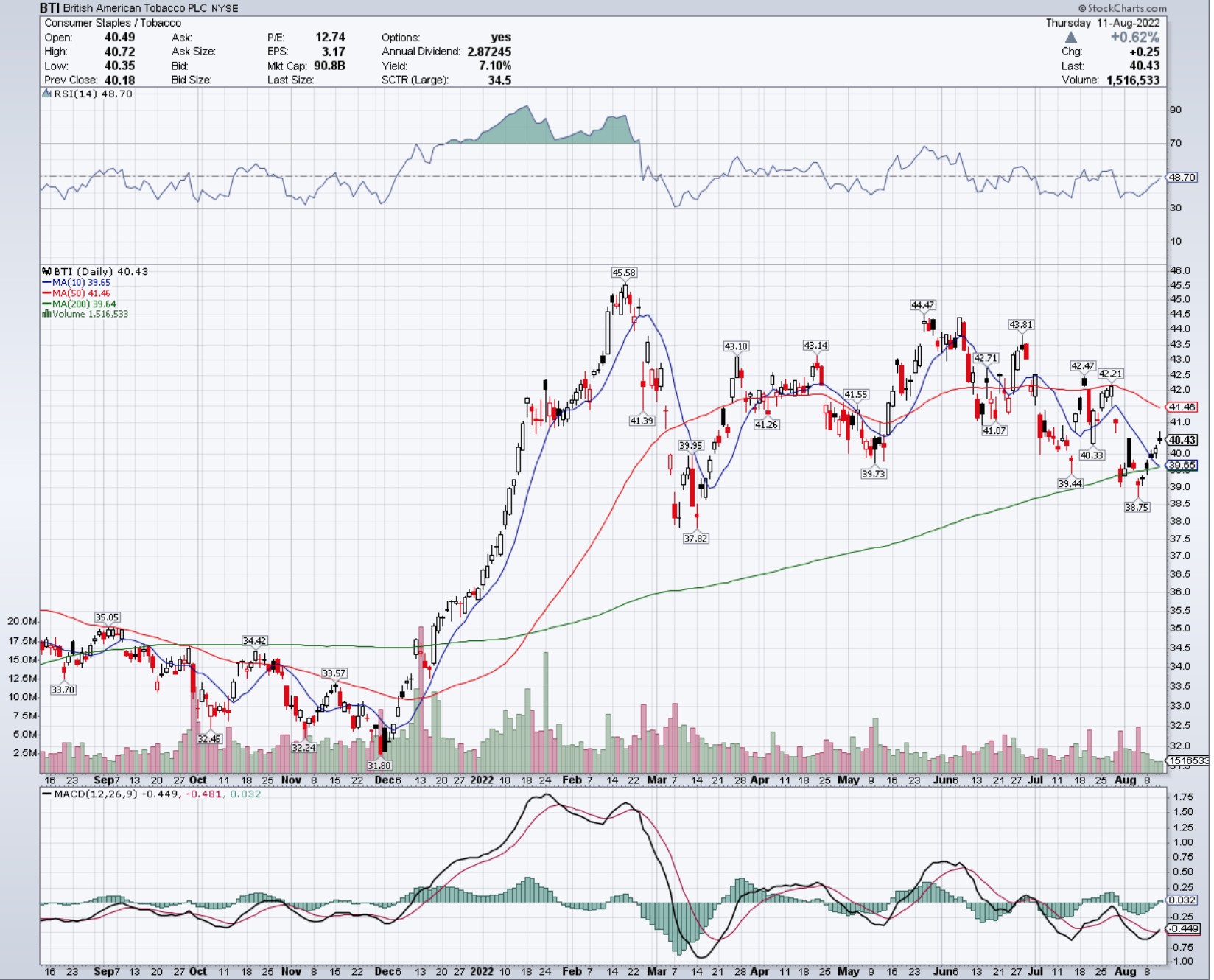Click the 39.65 MA(10) axis tag
This screenshot has width=1214, height=980.
point(1182,466)
